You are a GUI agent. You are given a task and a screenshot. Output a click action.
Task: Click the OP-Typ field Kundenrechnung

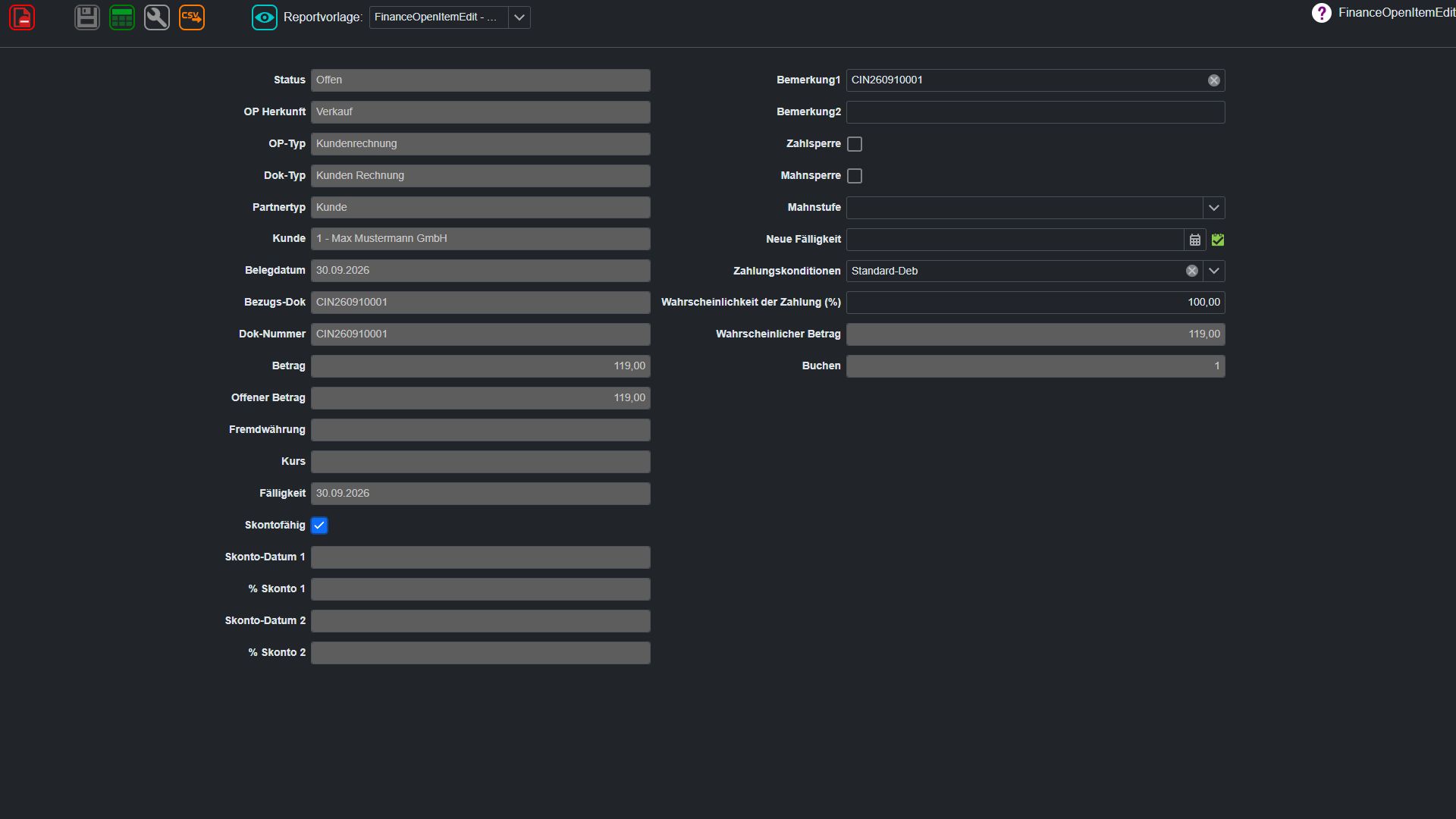click(x=481, y=144)
